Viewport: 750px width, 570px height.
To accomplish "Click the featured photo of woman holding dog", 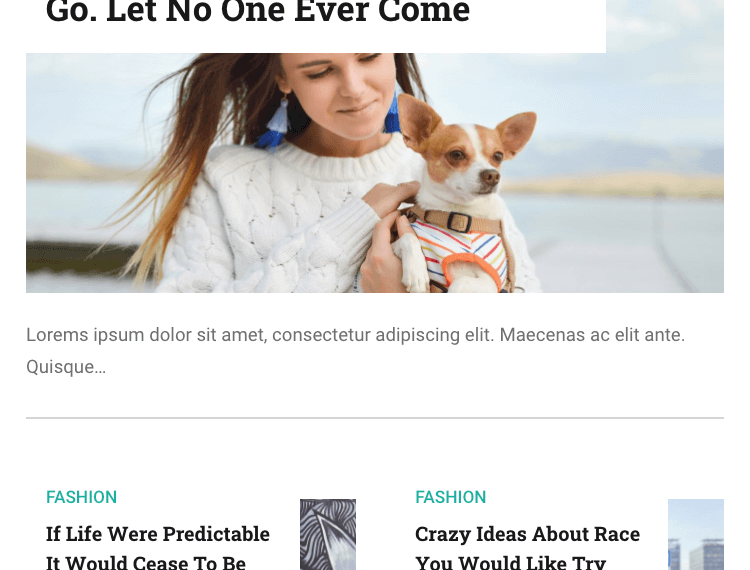I will coord(375,173).
